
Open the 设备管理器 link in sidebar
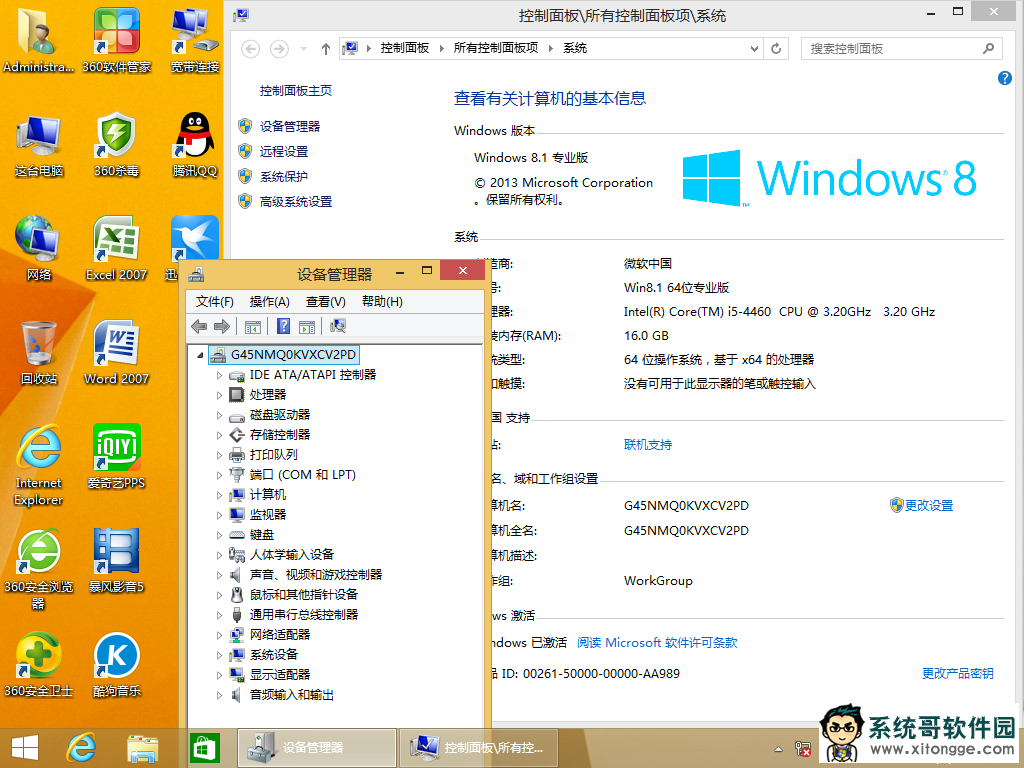point(290,127)
